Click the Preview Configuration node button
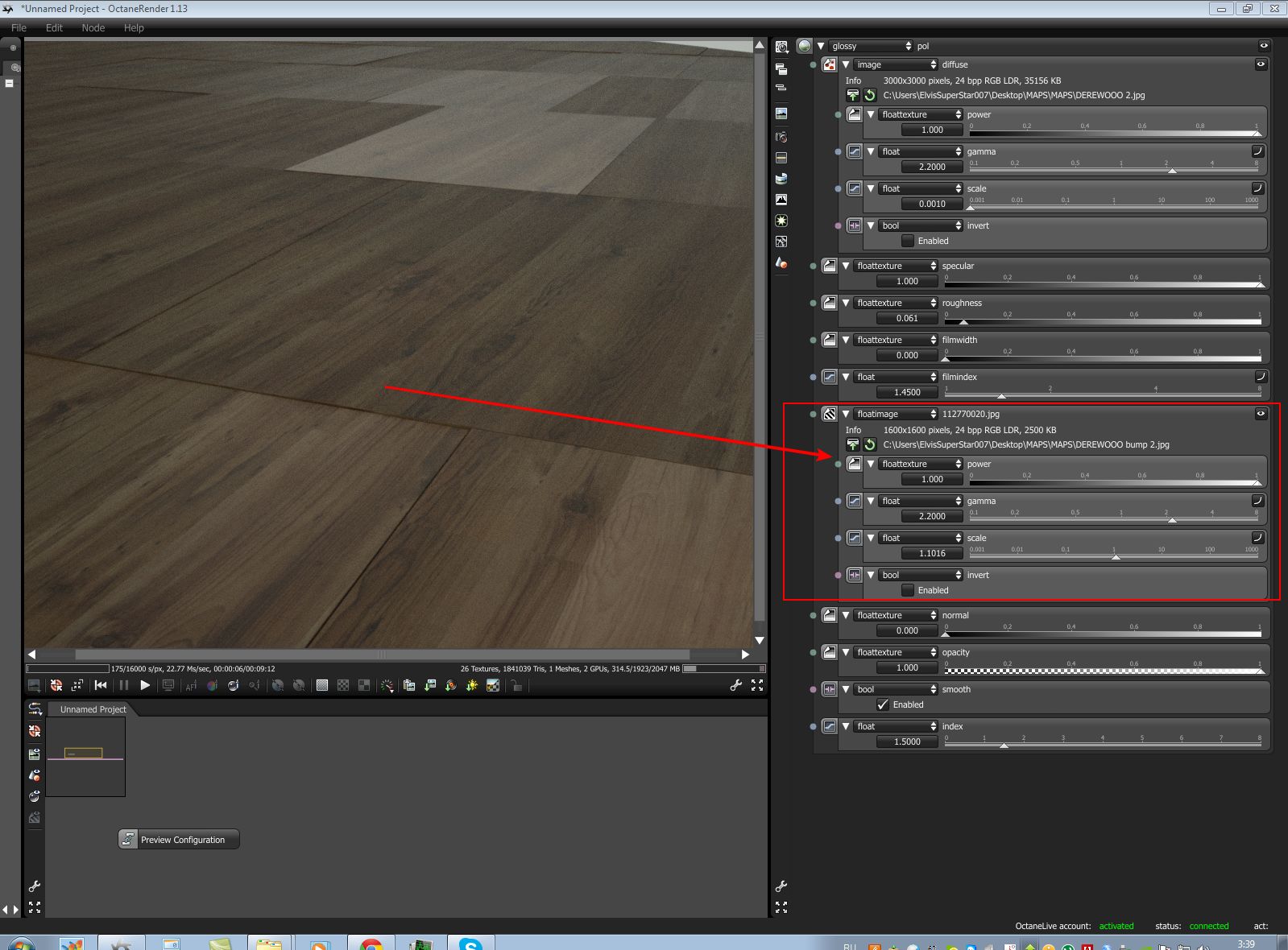 (x=179, y=839)
